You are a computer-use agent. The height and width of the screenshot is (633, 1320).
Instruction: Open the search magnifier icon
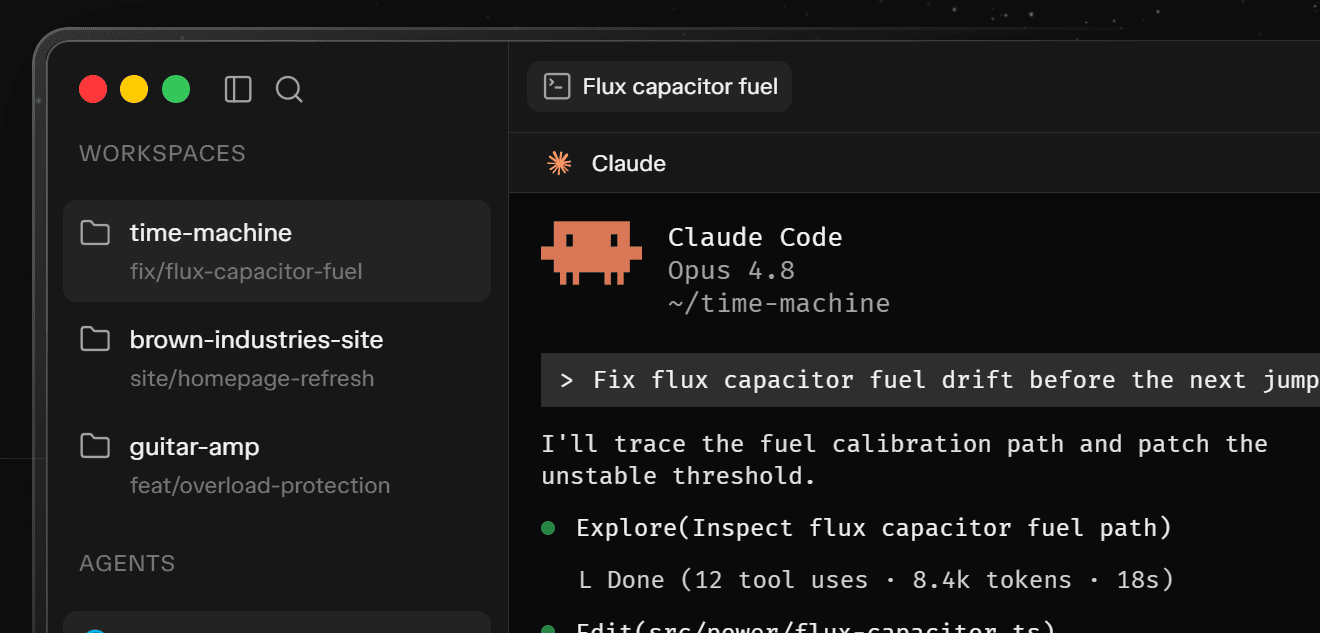289,89
